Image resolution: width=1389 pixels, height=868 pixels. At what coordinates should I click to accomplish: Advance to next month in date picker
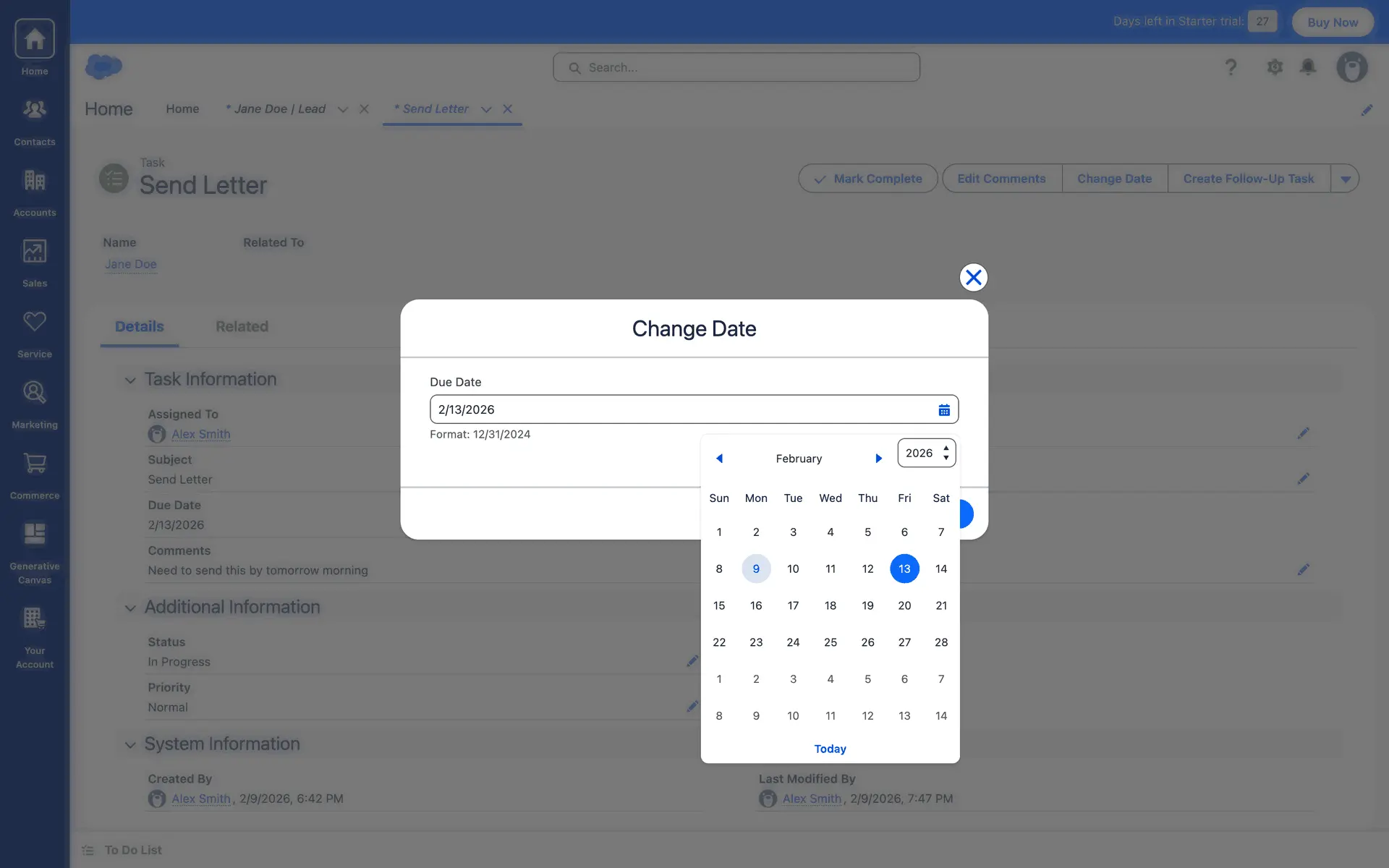tap(878, 459)
